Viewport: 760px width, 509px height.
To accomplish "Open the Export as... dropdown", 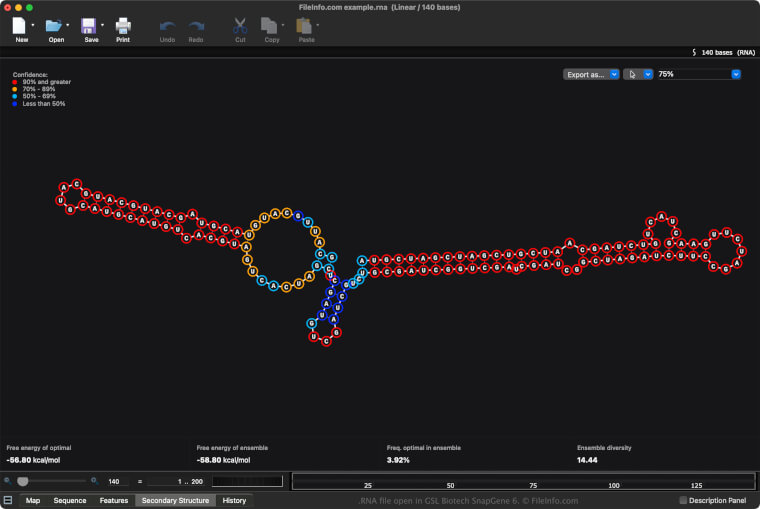I will pyautogui.click(x=591, y=74).
